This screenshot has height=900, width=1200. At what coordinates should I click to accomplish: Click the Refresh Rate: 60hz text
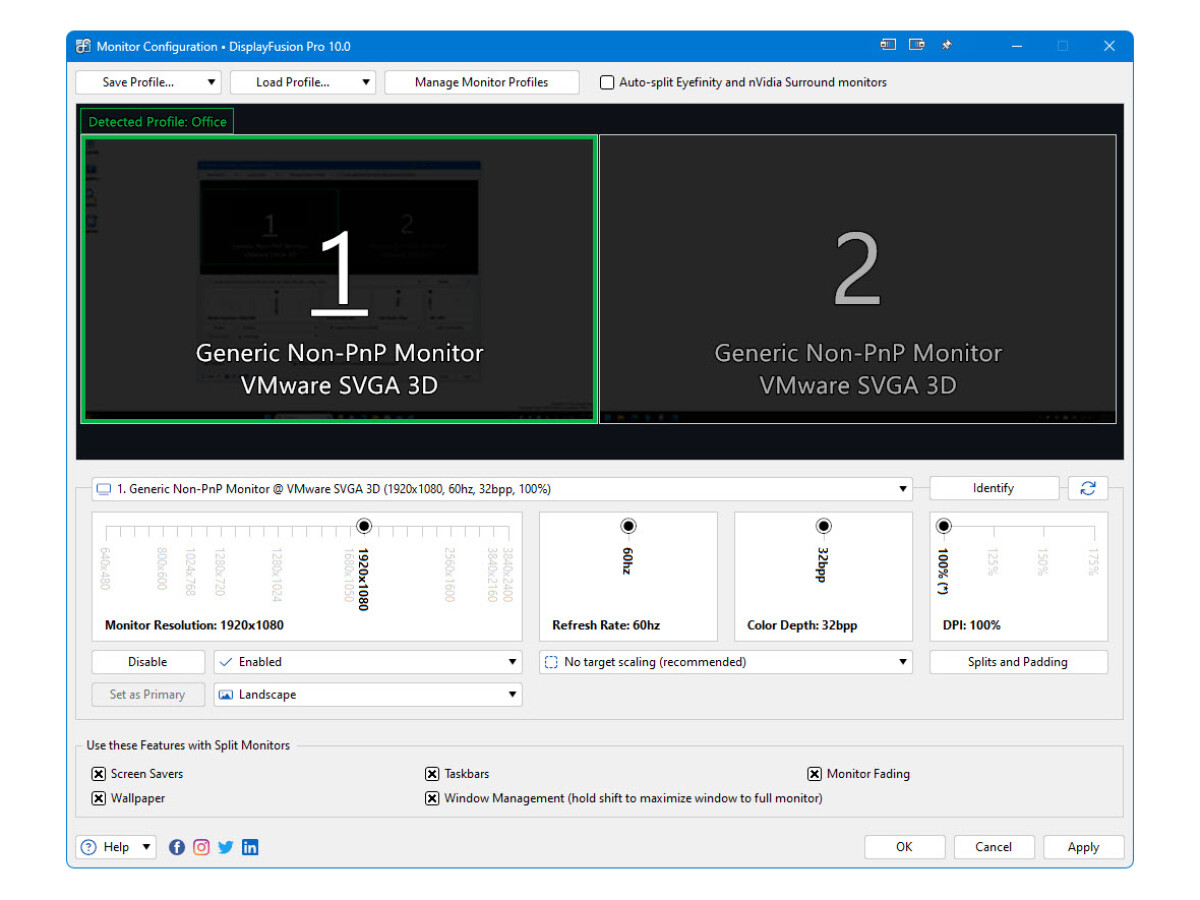(x=606, y=625)
